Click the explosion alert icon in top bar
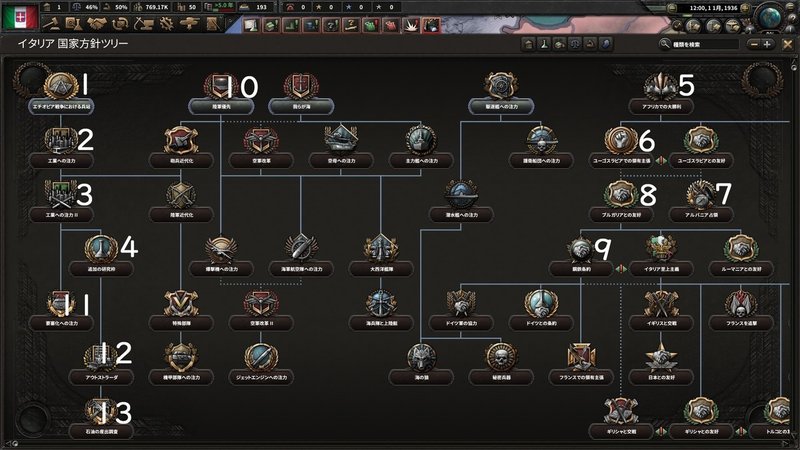 pyautogui.click(x=411, y=24)
